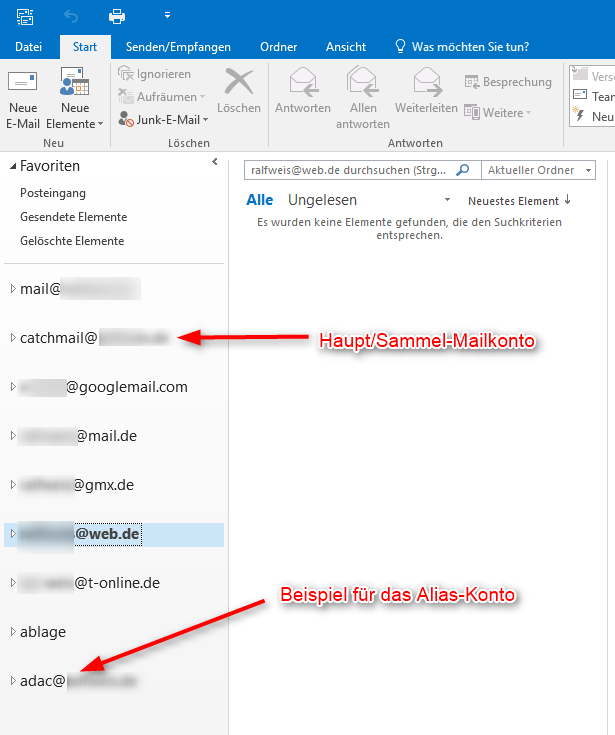The image size is (615, 735).
Task: Expand the mail@ account tree
Action: pyautogui.click(x=13, y=289)
